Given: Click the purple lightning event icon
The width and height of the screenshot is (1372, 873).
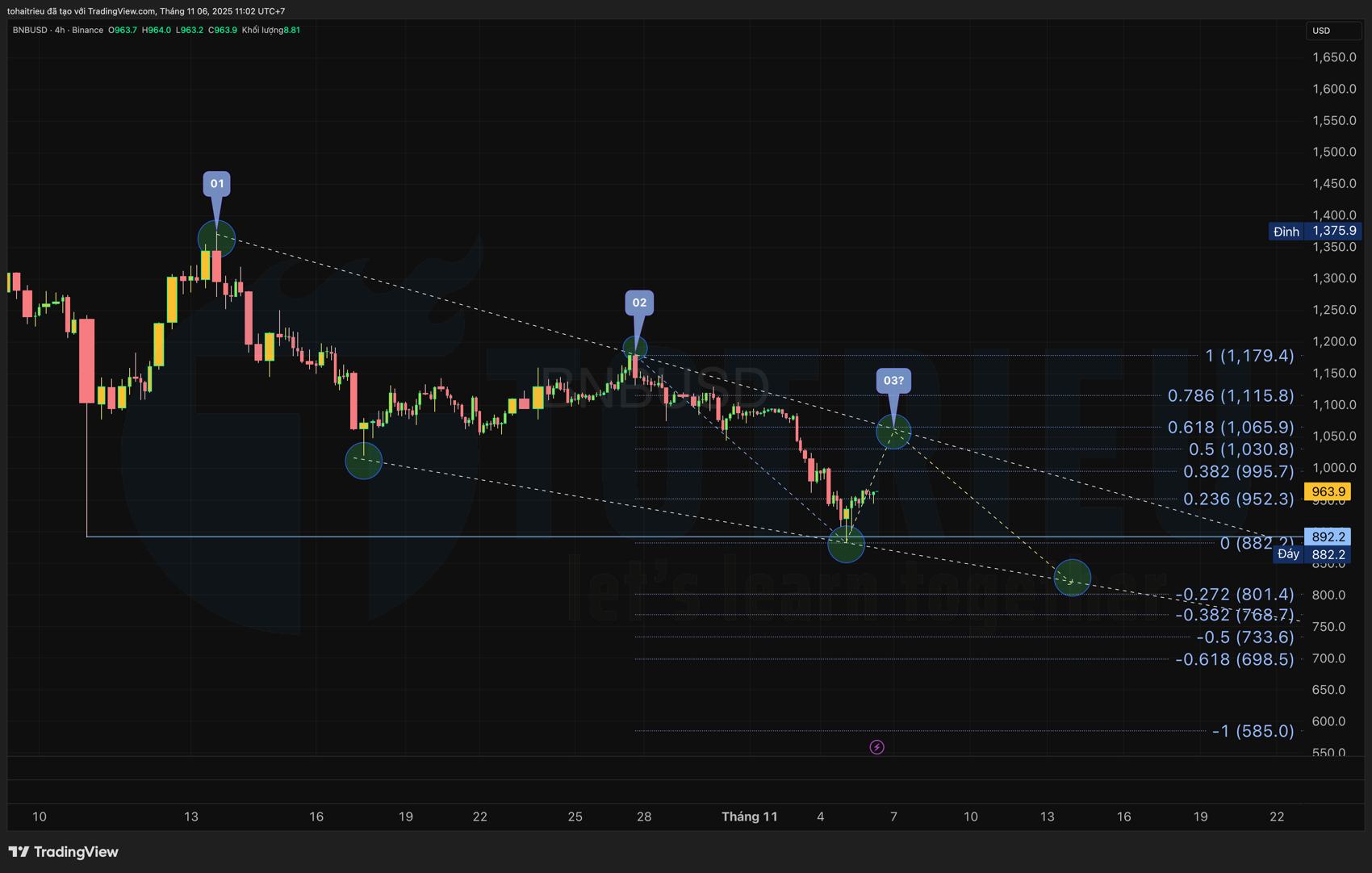Looking at the screenshot, I should pyautogui.click(x=876, y=747).
